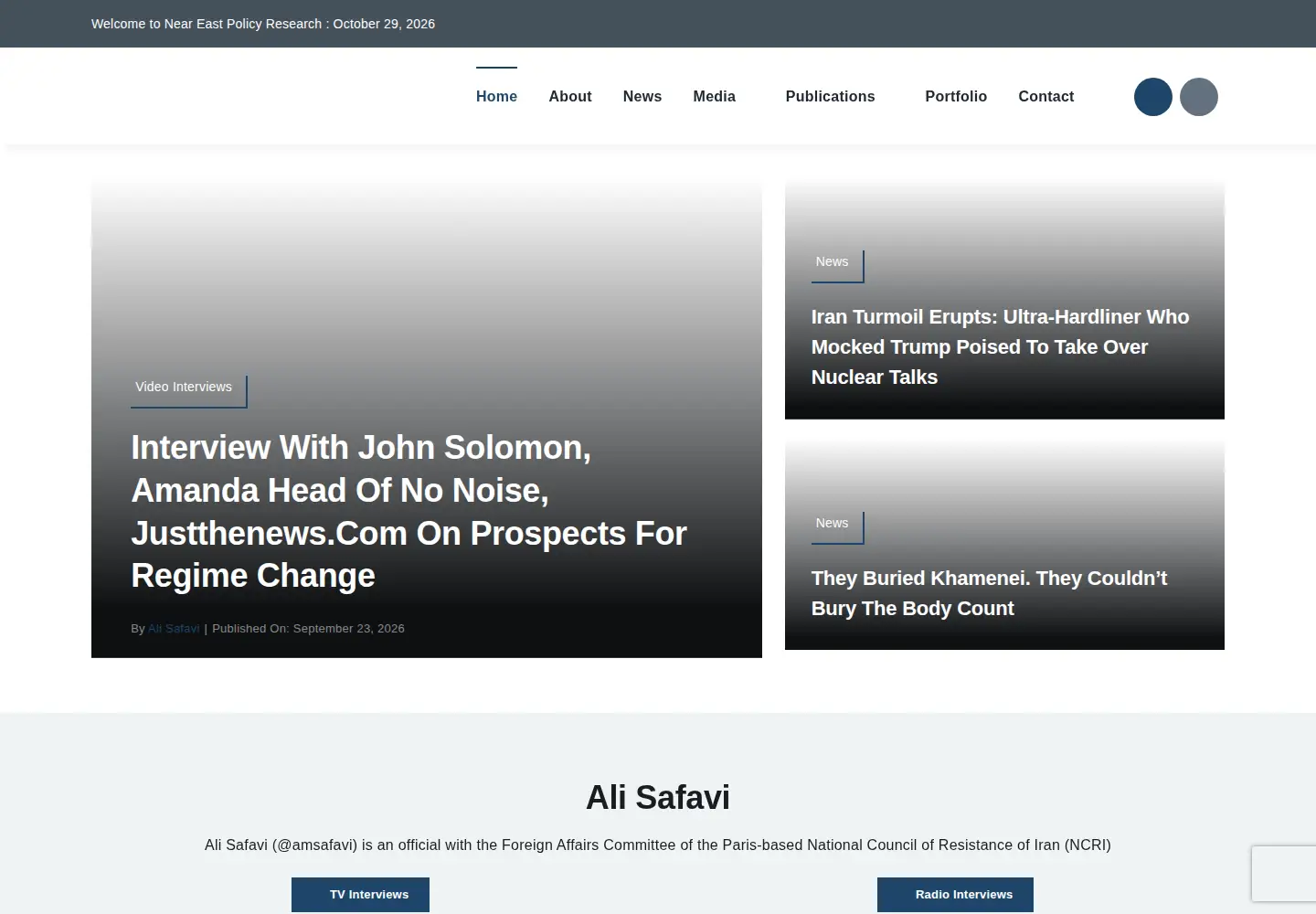The height and width of the screenshot is (914, 1316).
Task: Click the Radio Interviews button
Action: [955, 895]
